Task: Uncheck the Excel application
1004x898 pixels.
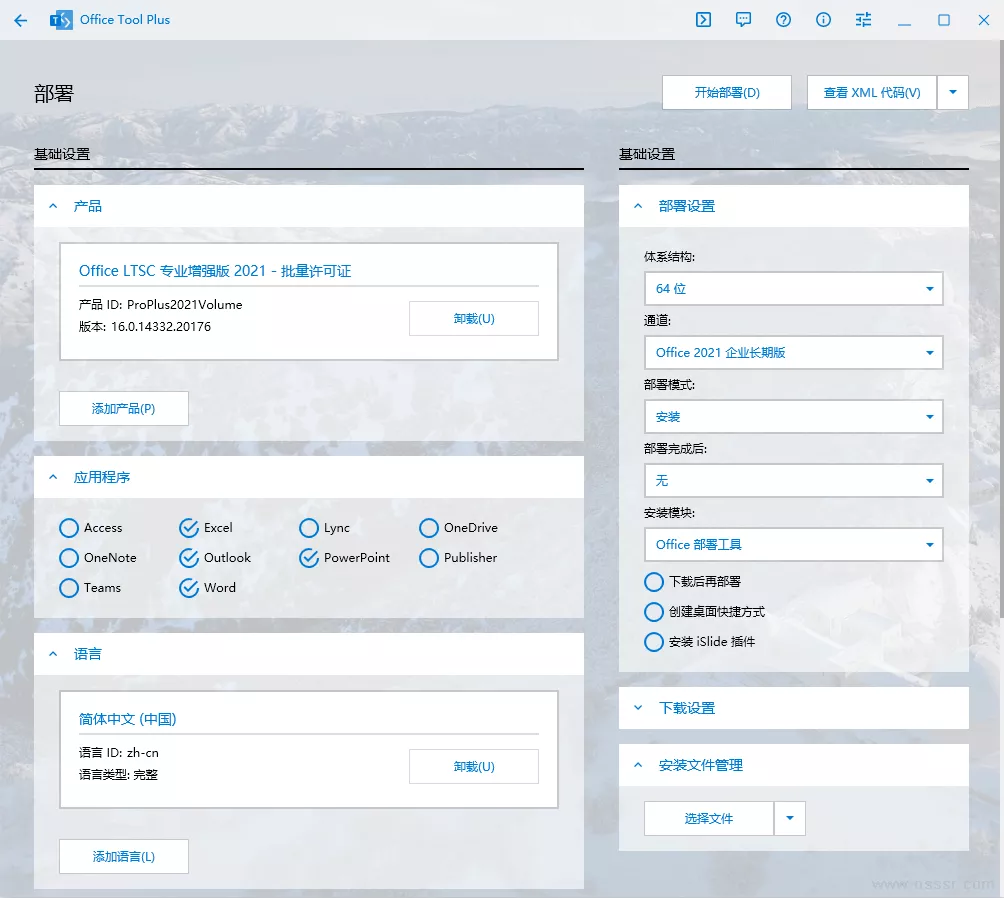Action: coord(206,528)
